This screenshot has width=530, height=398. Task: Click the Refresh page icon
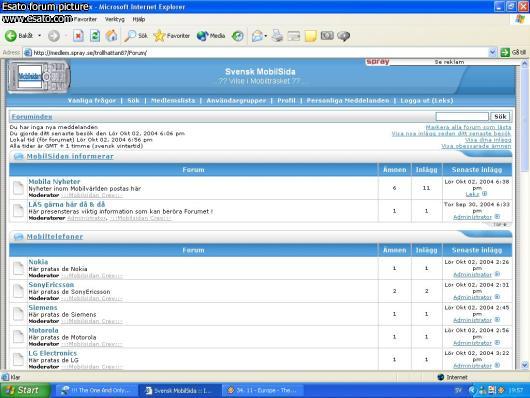(95, 36)
